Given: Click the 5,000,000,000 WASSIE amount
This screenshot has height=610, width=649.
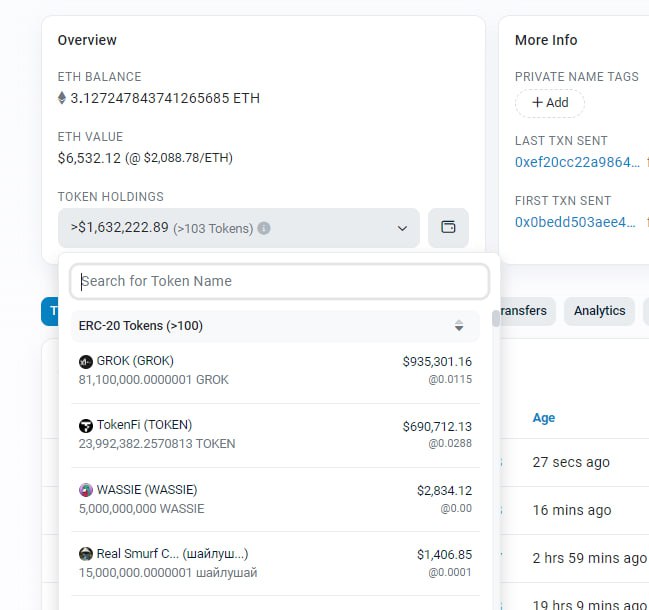Looking at the screenshot, I should point(142,508).
